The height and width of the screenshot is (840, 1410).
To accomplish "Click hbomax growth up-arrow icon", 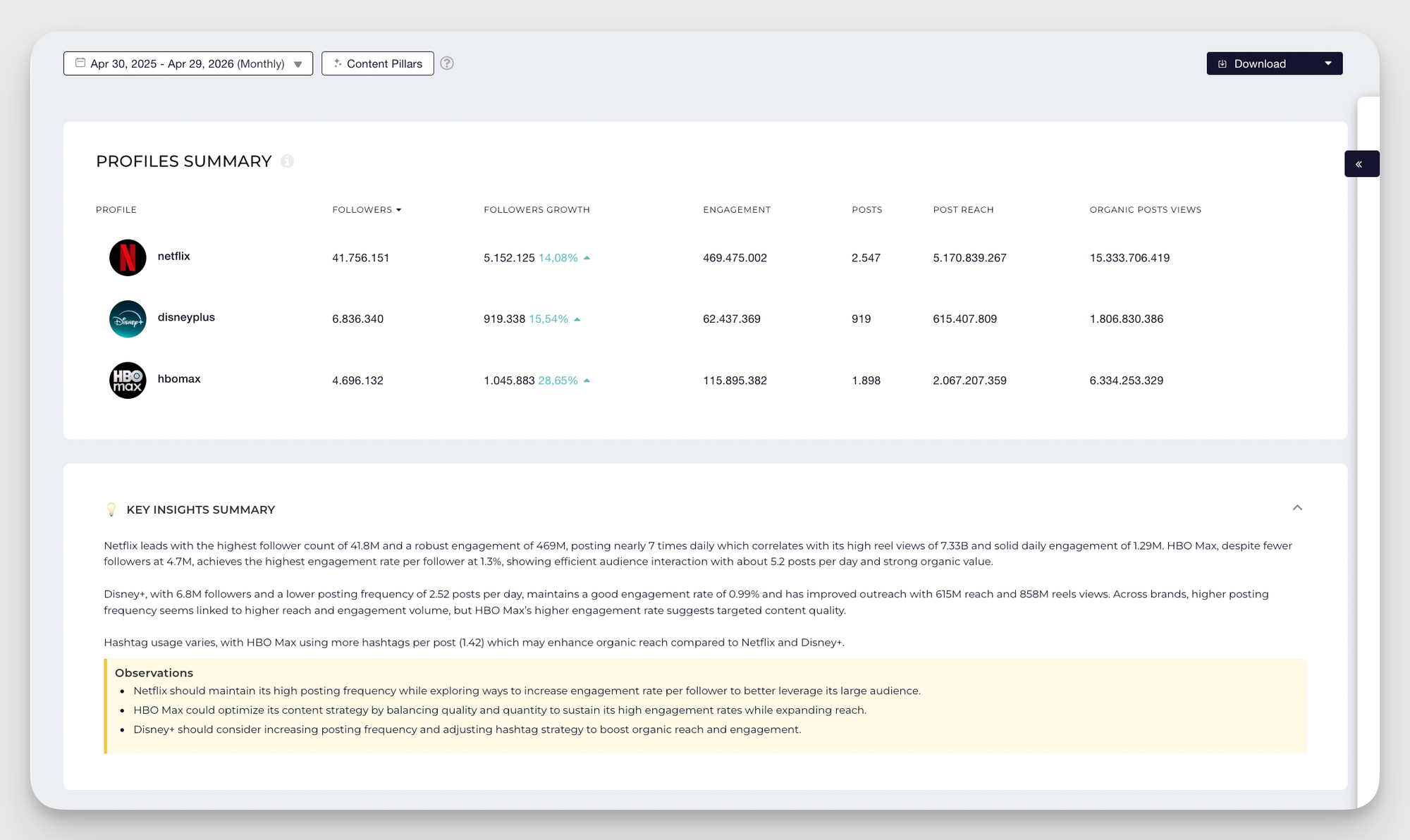I will (587, 381).
